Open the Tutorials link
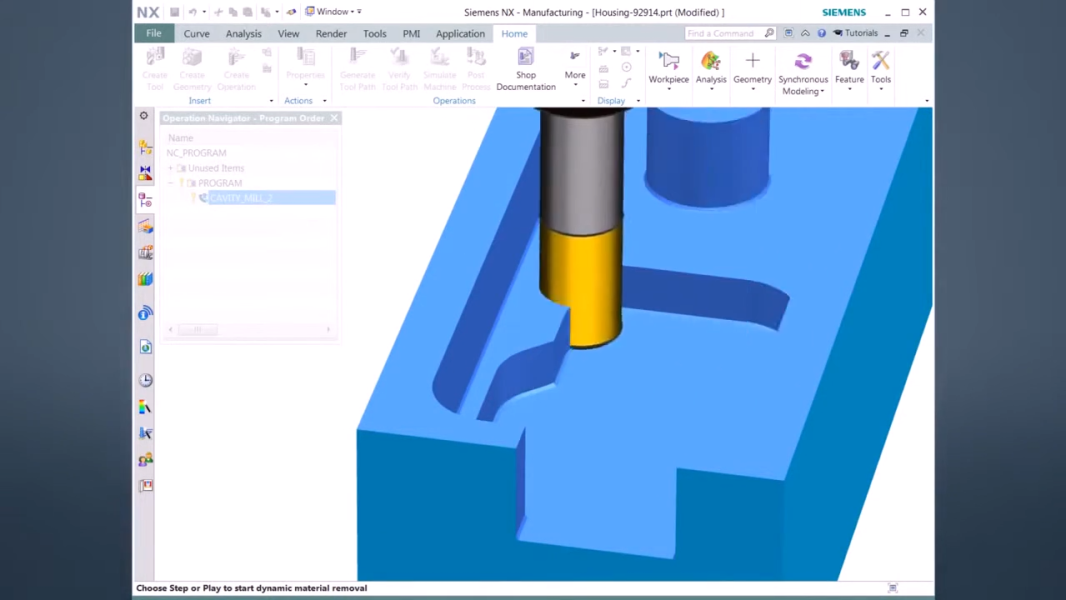This screenshot has width=1066, height=600. click(855, 33)
